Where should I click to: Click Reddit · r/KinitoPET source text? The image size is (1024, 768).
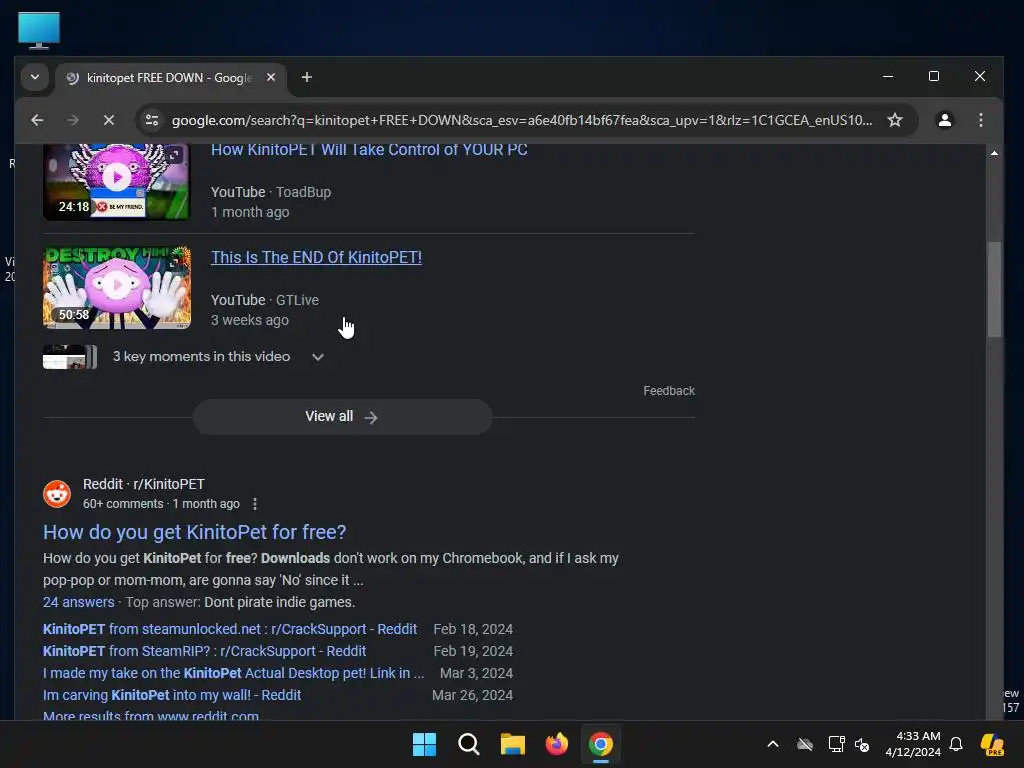144,484
